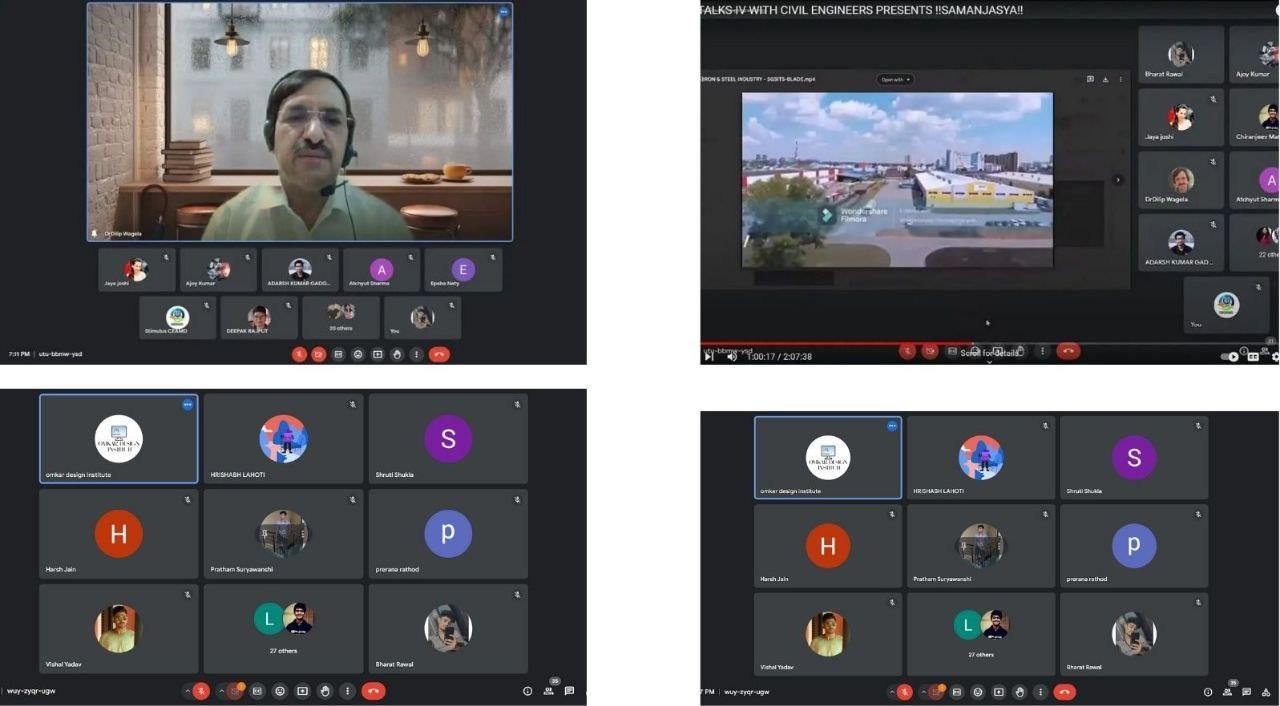Click the download icon beside Open with

click(1105, 79)
